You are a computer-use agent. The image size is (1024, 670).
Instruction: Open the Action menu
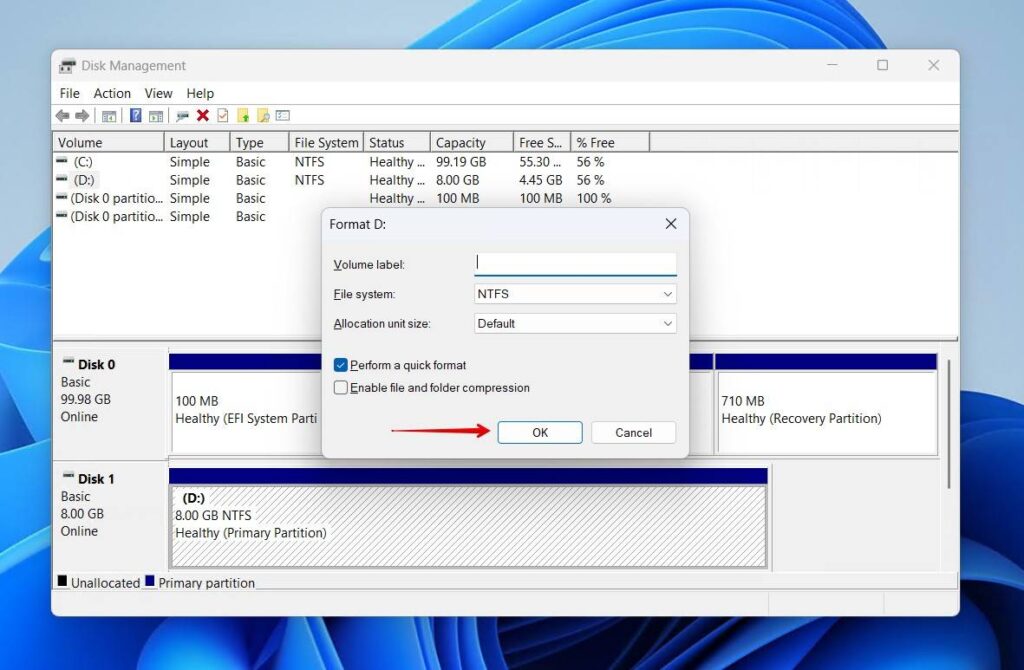coord(112,93)
